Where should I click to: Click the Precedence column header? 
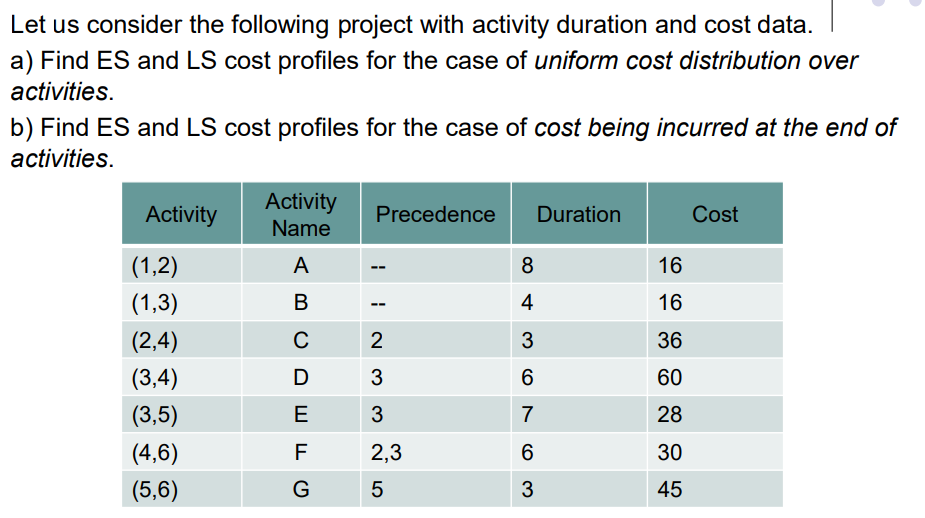(435, 214)
